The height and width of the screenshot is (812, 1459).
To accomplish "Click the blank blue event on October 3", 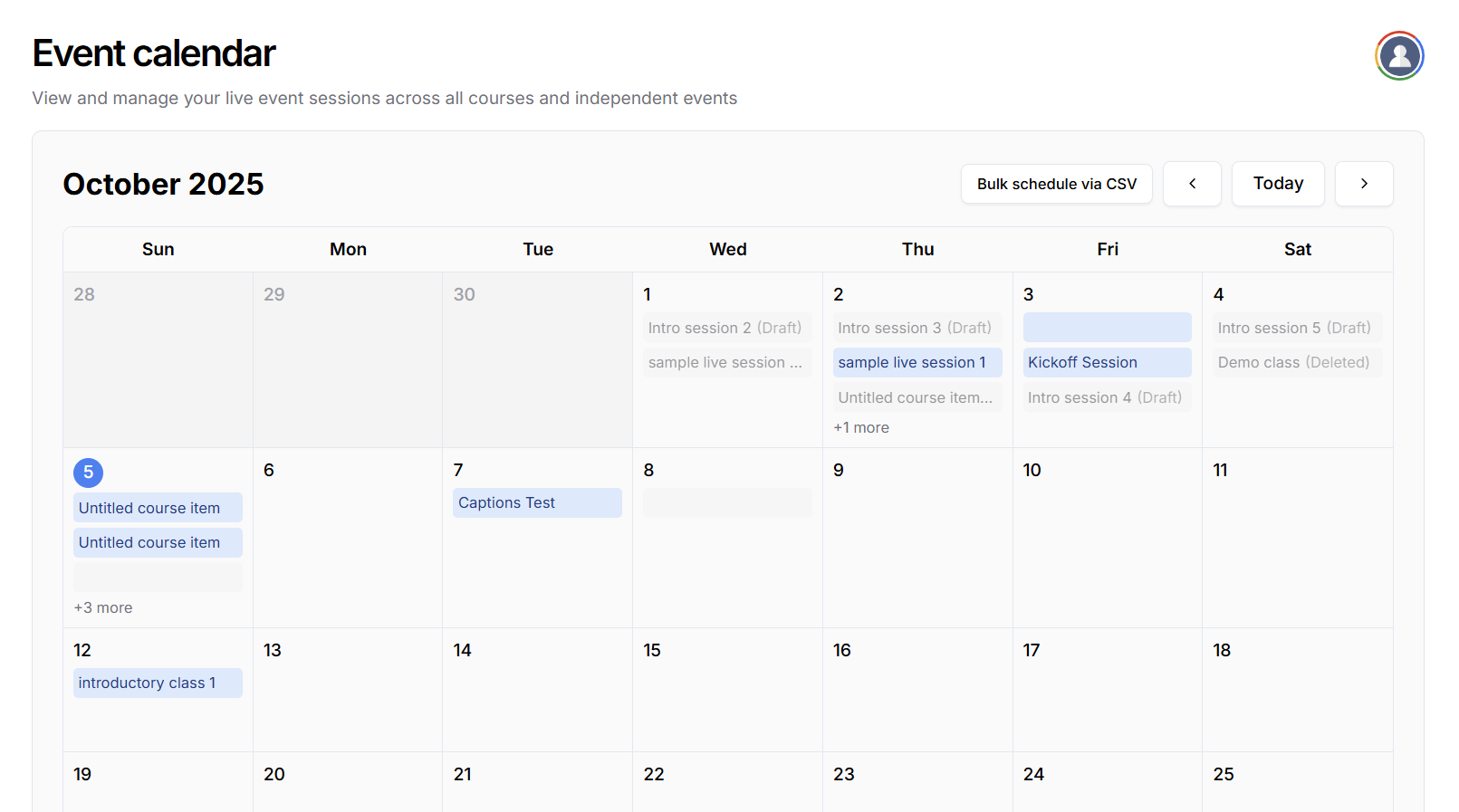I will coord(1107,328).
